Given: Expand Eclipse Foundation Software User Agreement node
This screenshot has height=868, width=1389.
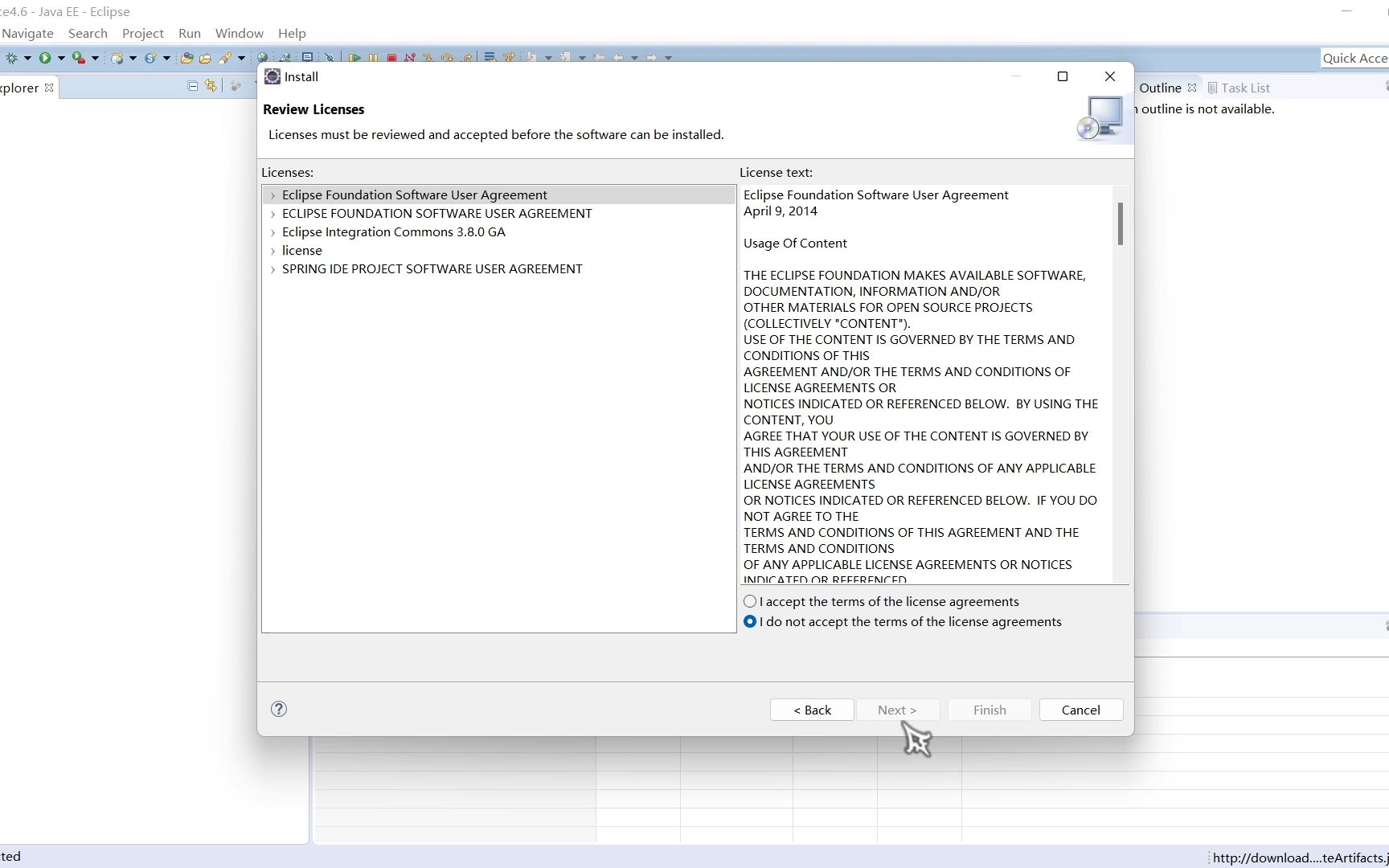Looking at the screenshot, I should [273, 195].
